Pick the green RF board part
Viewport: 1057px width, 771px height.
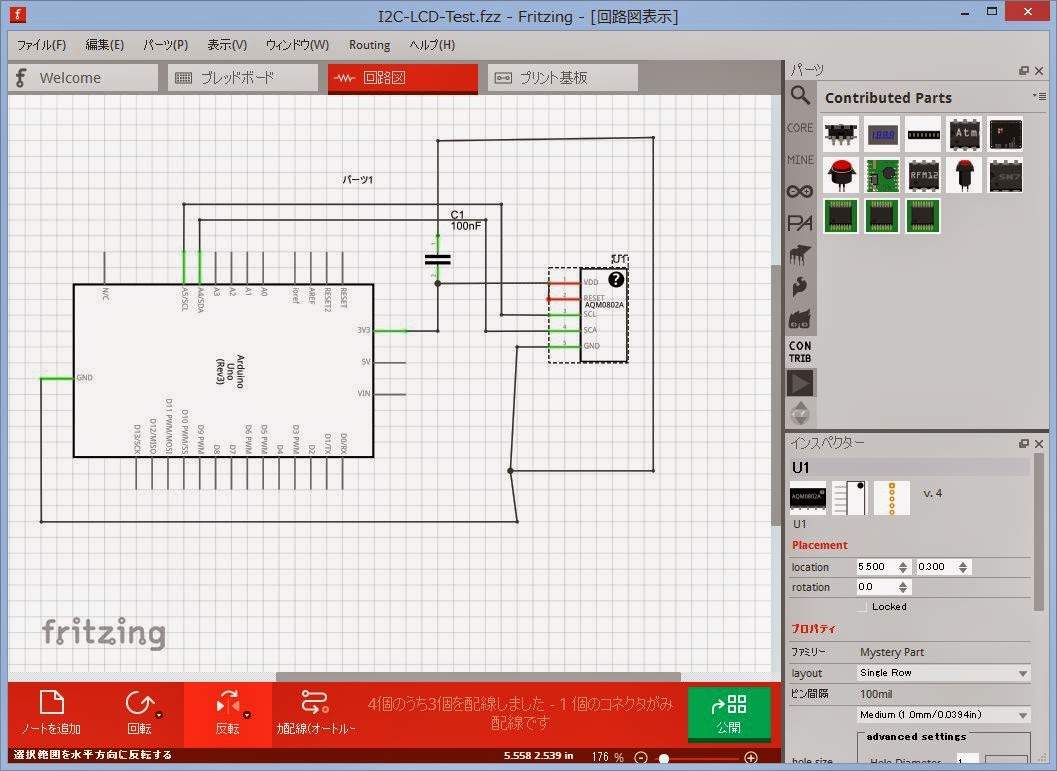pyautogui.click(x=882, y=175)
